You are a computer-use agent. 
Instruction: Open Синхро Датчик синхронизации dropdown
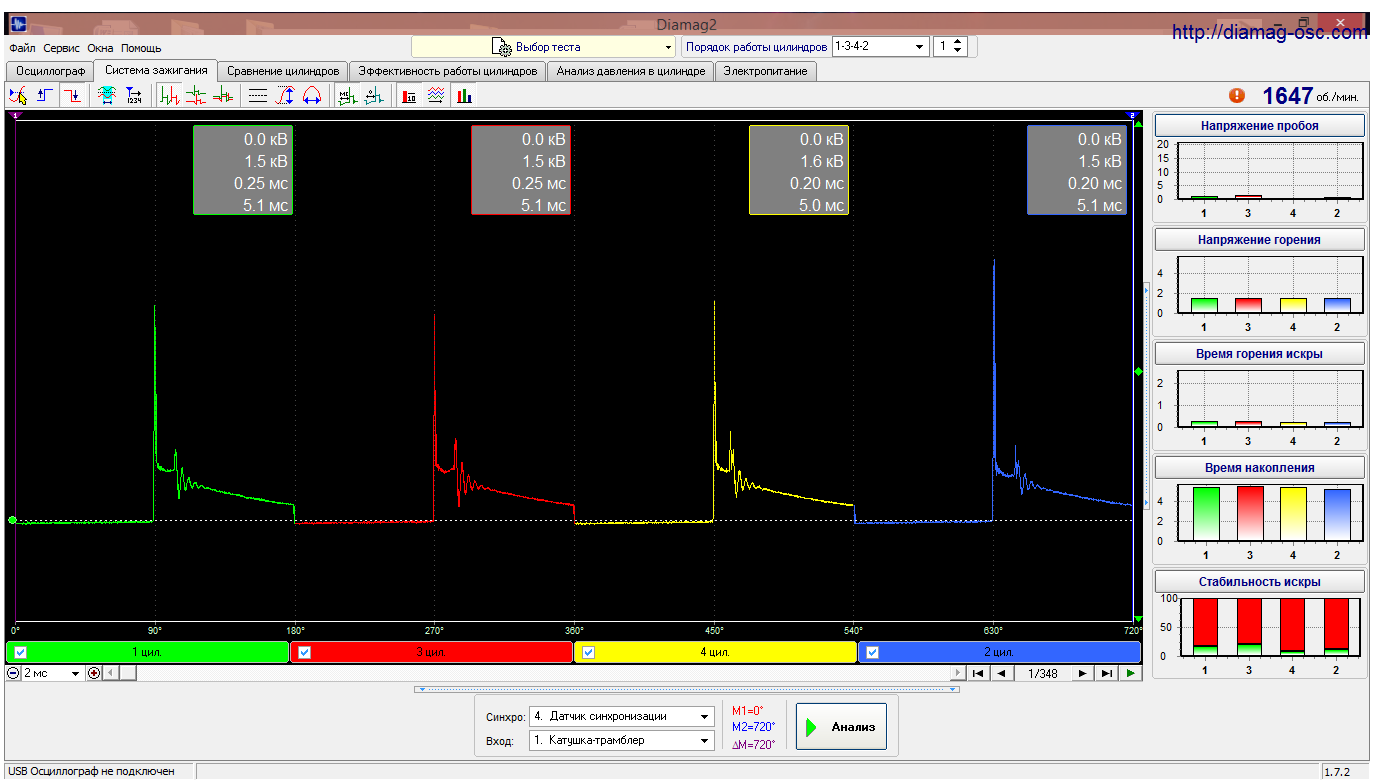point(621,716)
